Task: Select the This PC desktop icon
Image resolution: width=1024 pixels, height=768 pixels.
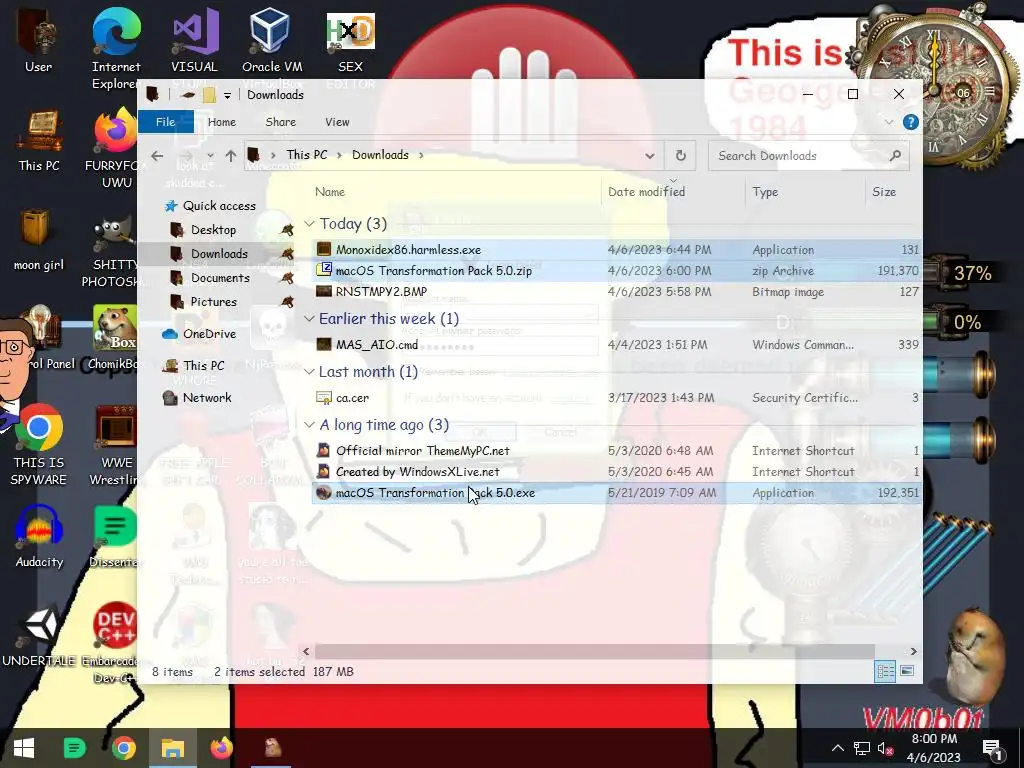Action: pyautogui.click(x=39, y=140)
